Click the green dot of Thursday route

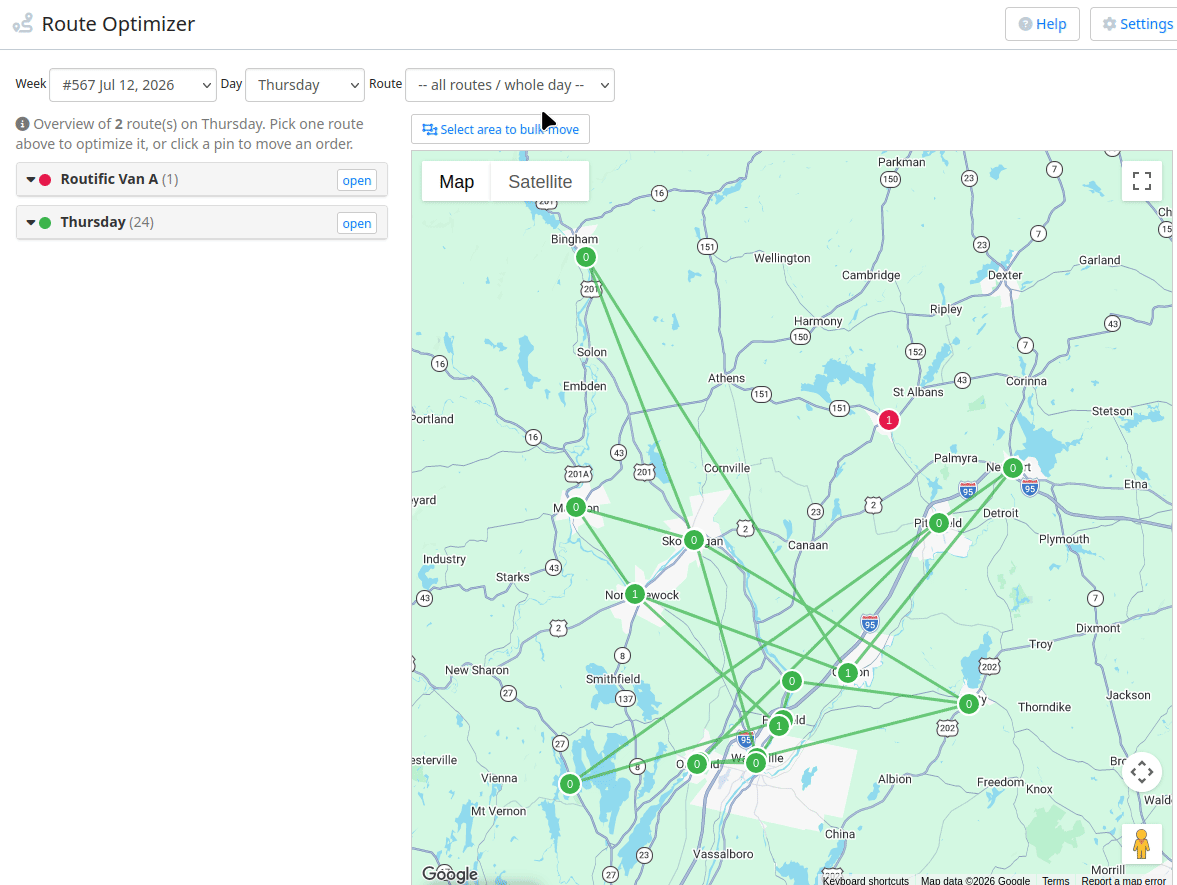[x=45, y=222]
